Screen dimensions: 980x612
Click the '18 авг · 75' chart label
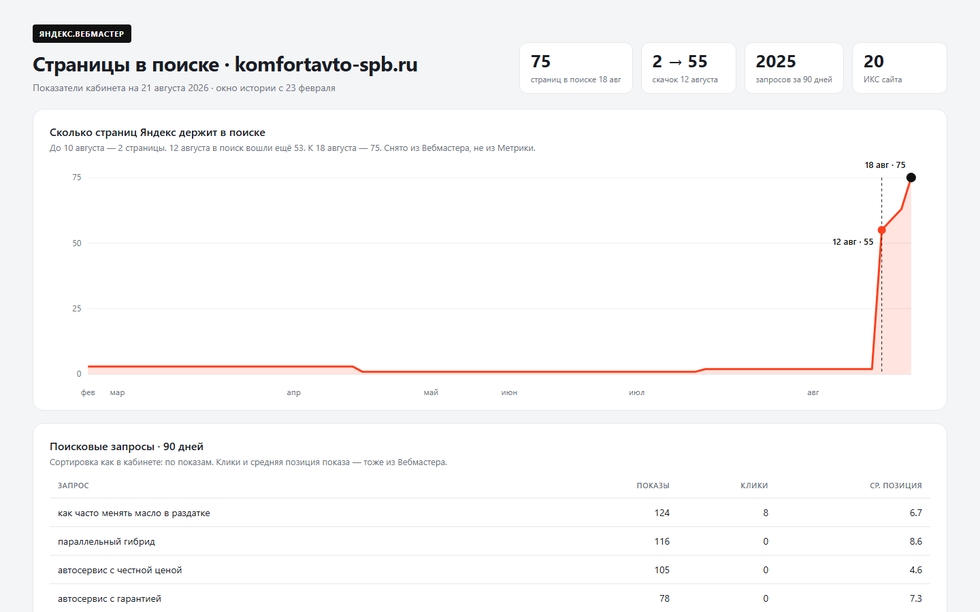point(885,165)
